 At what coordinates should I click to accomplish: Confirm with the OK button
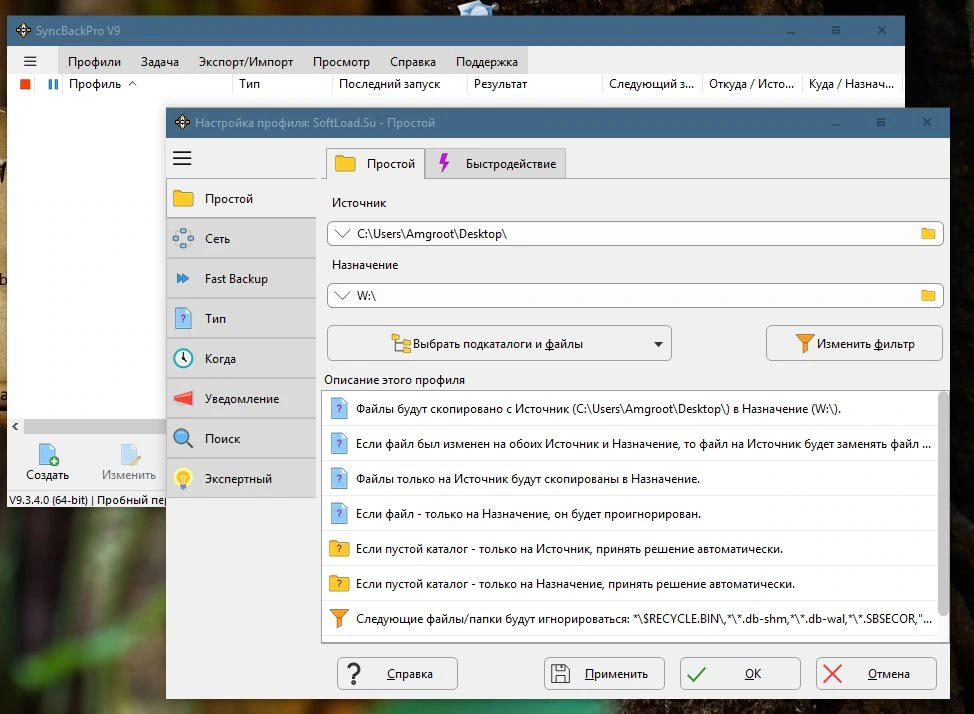(740, 674)
